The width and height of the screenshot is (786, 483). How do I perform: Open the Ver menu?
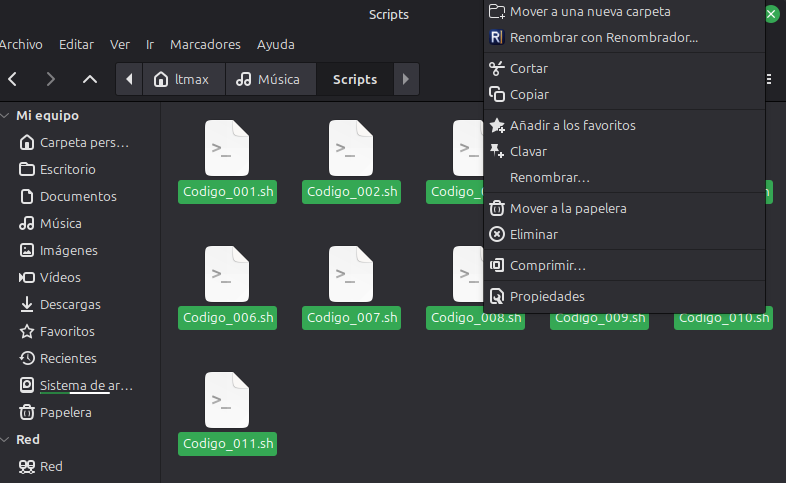[120, 45]
